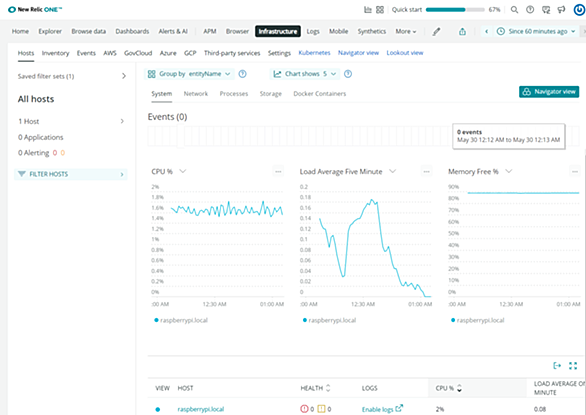Open Alerts & AI in top navigation
Image resolution: width=586 pixels, height=415 pixels.
pyautogui.click(x=173, y=31)
